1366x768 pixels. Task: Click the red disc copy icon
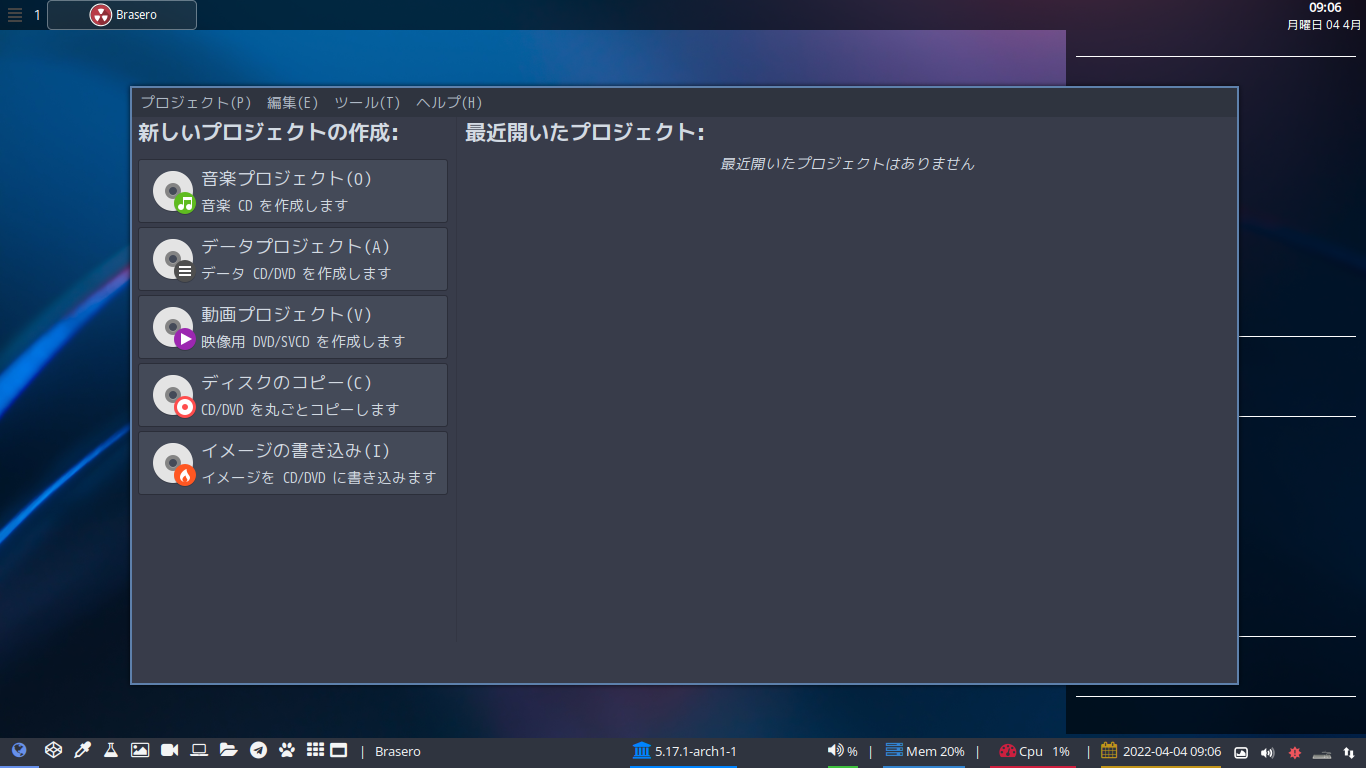coord(171,394)
